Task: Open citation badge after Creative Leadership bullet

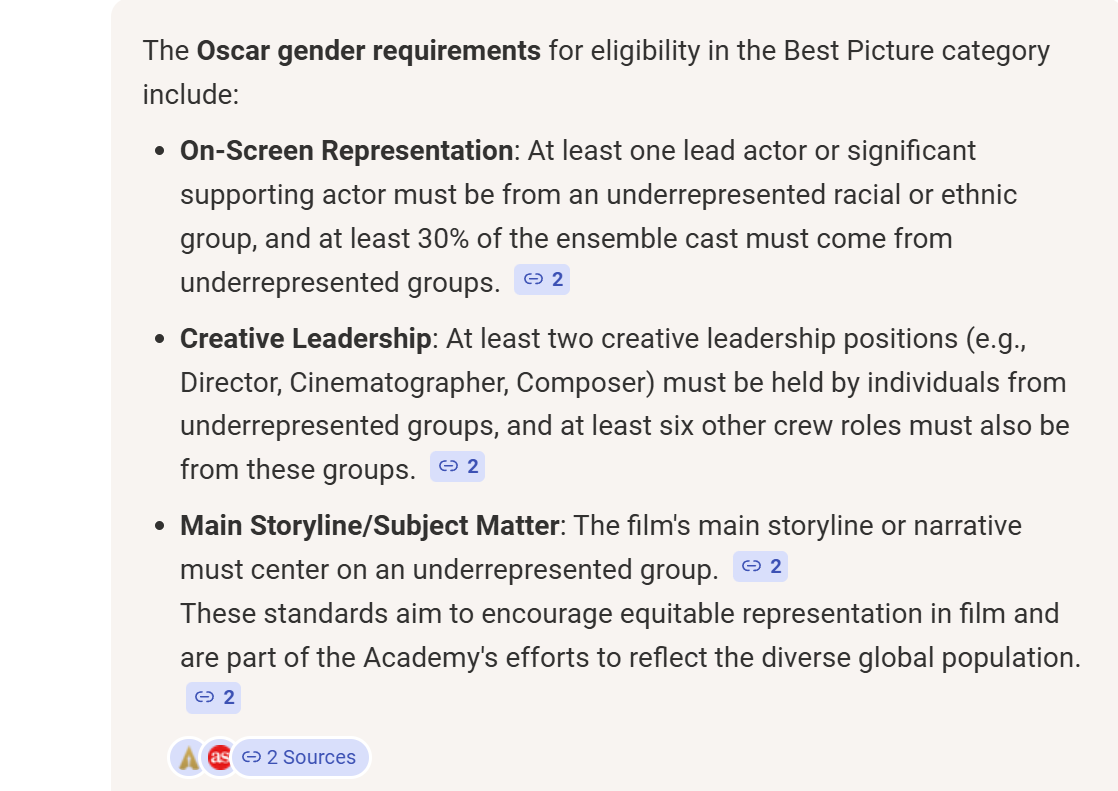Action: (x=457, y=466)
